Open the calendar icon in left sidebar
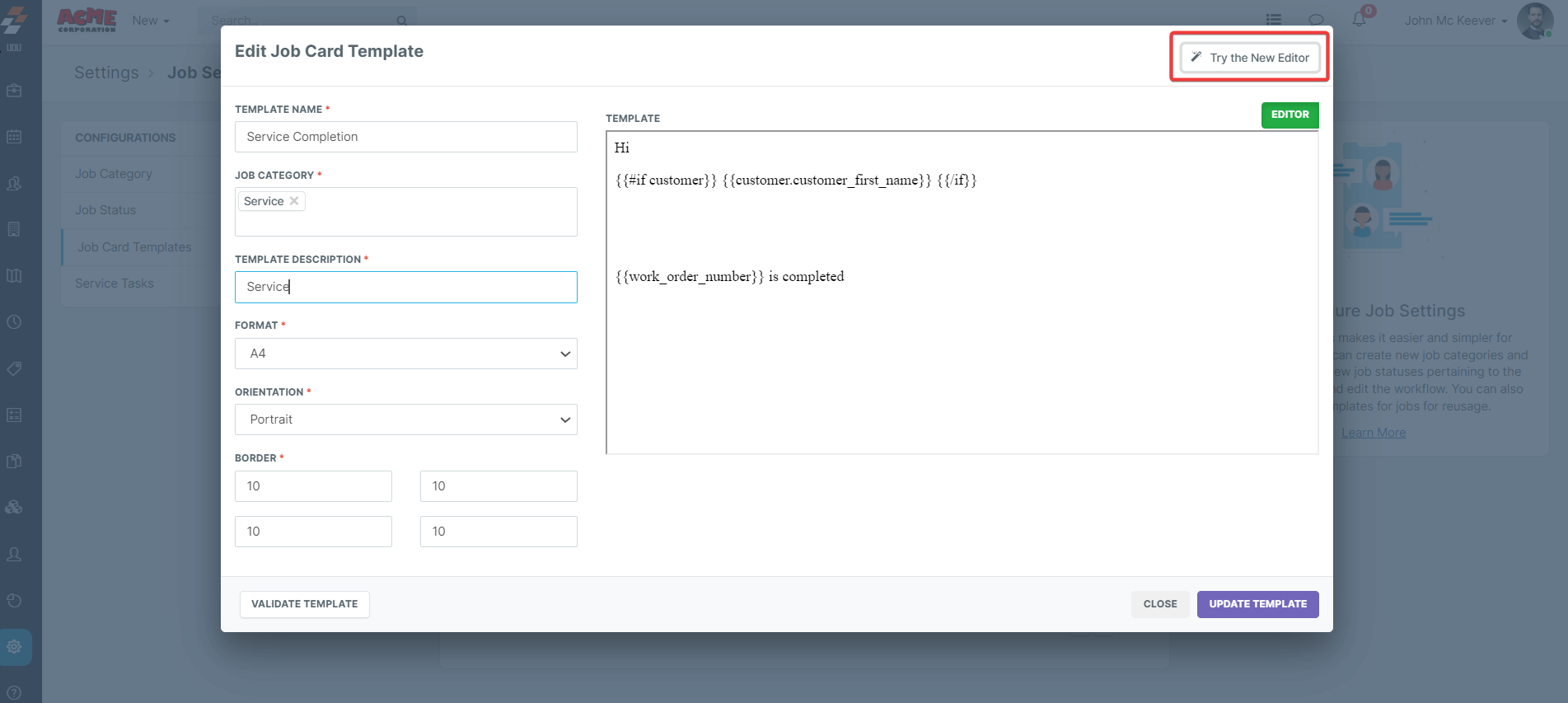This screenshot has width=1568, height=703. (x=14, y=137)
